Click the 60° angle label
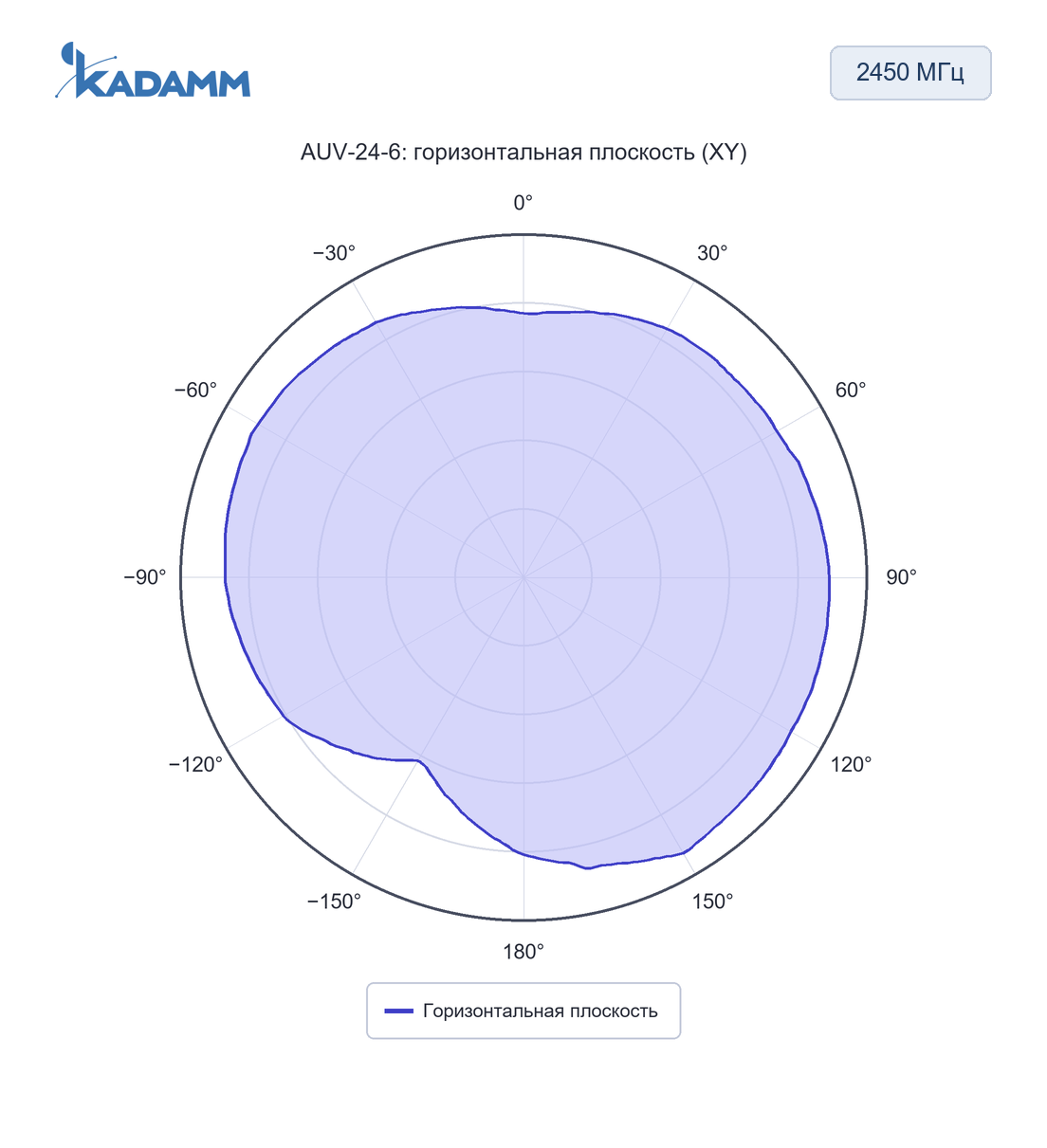Screen dimensions: 1047x1148 click(851, 391)
